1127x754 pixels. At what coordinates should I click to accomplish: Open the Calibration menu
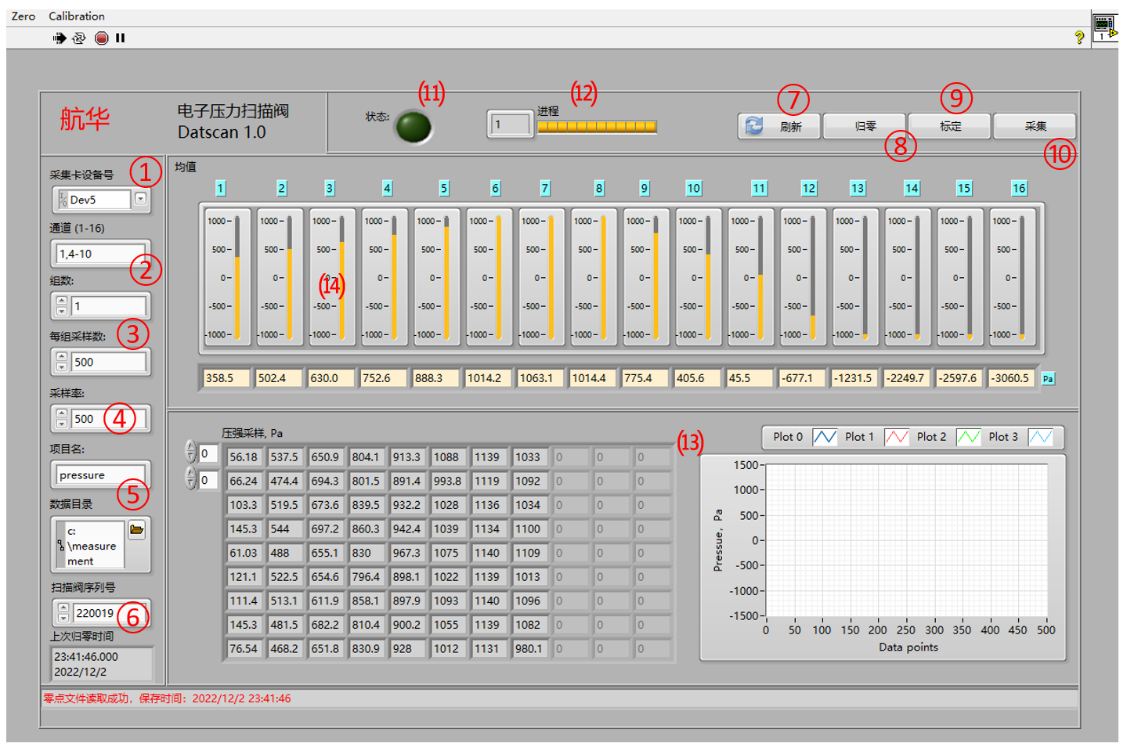tap(76, 16)
